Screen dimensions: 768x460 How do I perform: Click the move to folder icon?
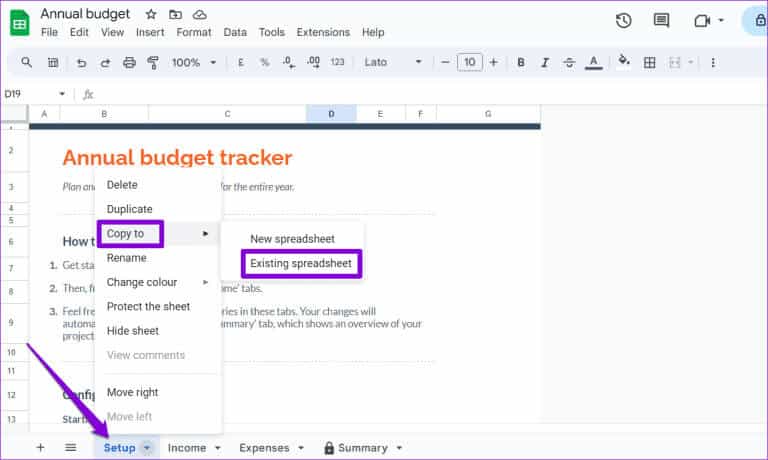pyautogui.click(x=175, y=15)
